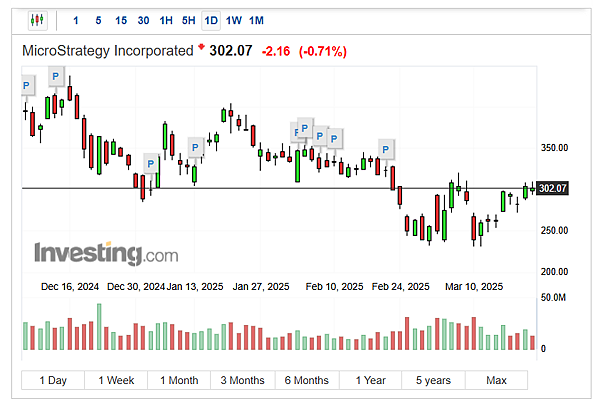Click the 200.00 price axis label
The image size is (600, 409).
(x=554, y=272)
